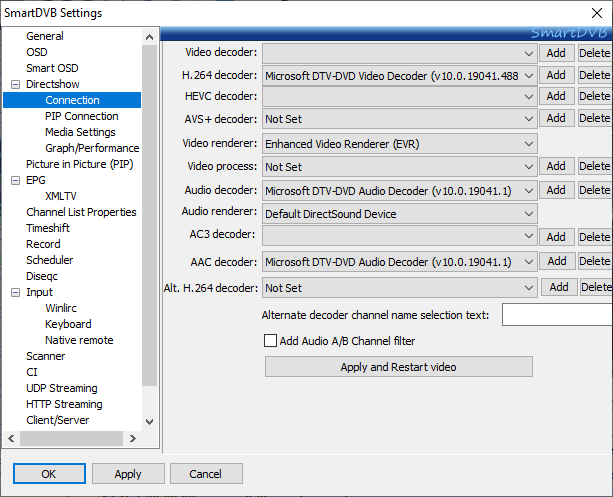Collapse the Directshow tree node
The width and height of the screenshot is (613, 497).
tap(15, 84)
